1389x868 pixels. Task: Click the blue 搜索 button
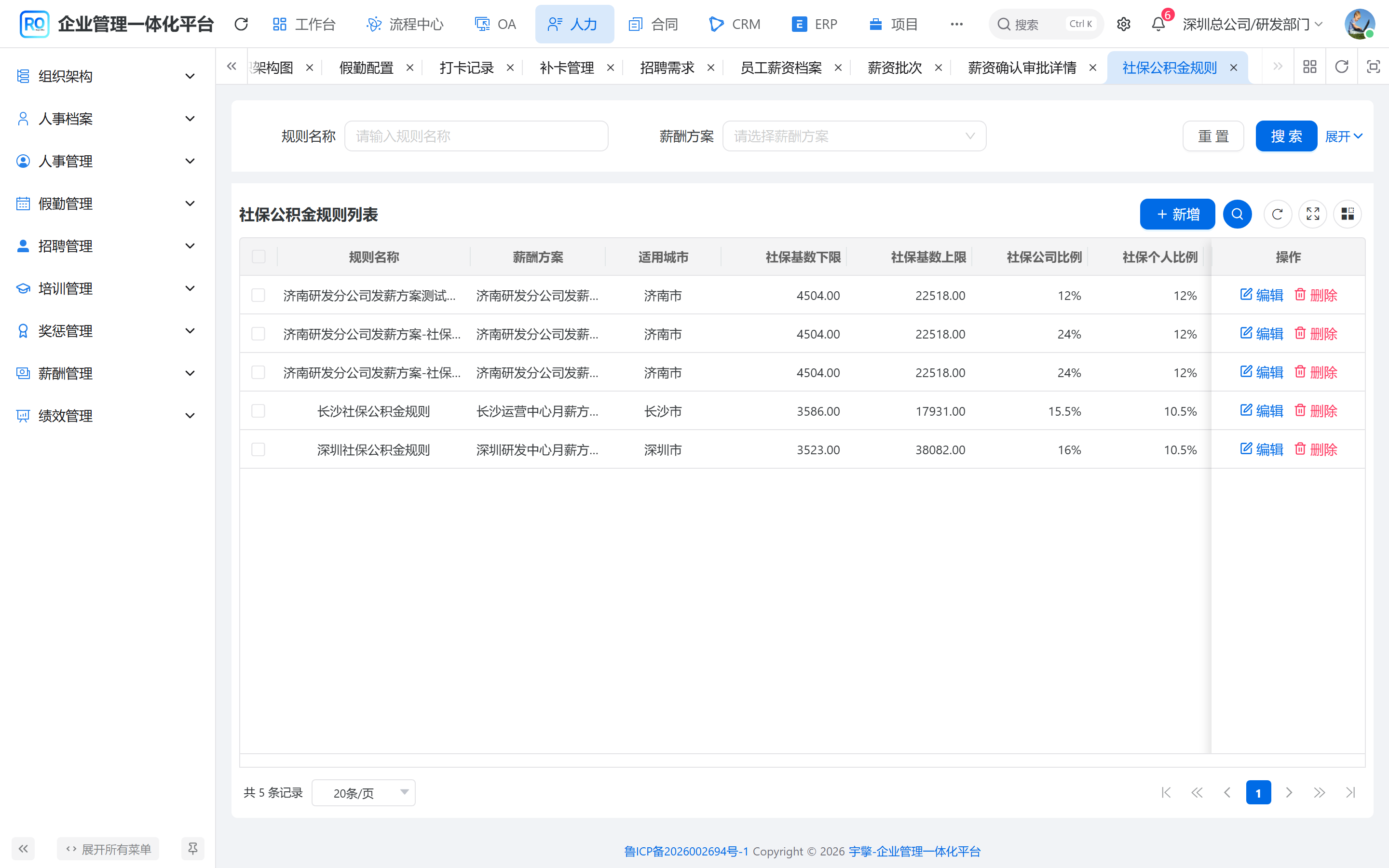(x=1286, y=136)
